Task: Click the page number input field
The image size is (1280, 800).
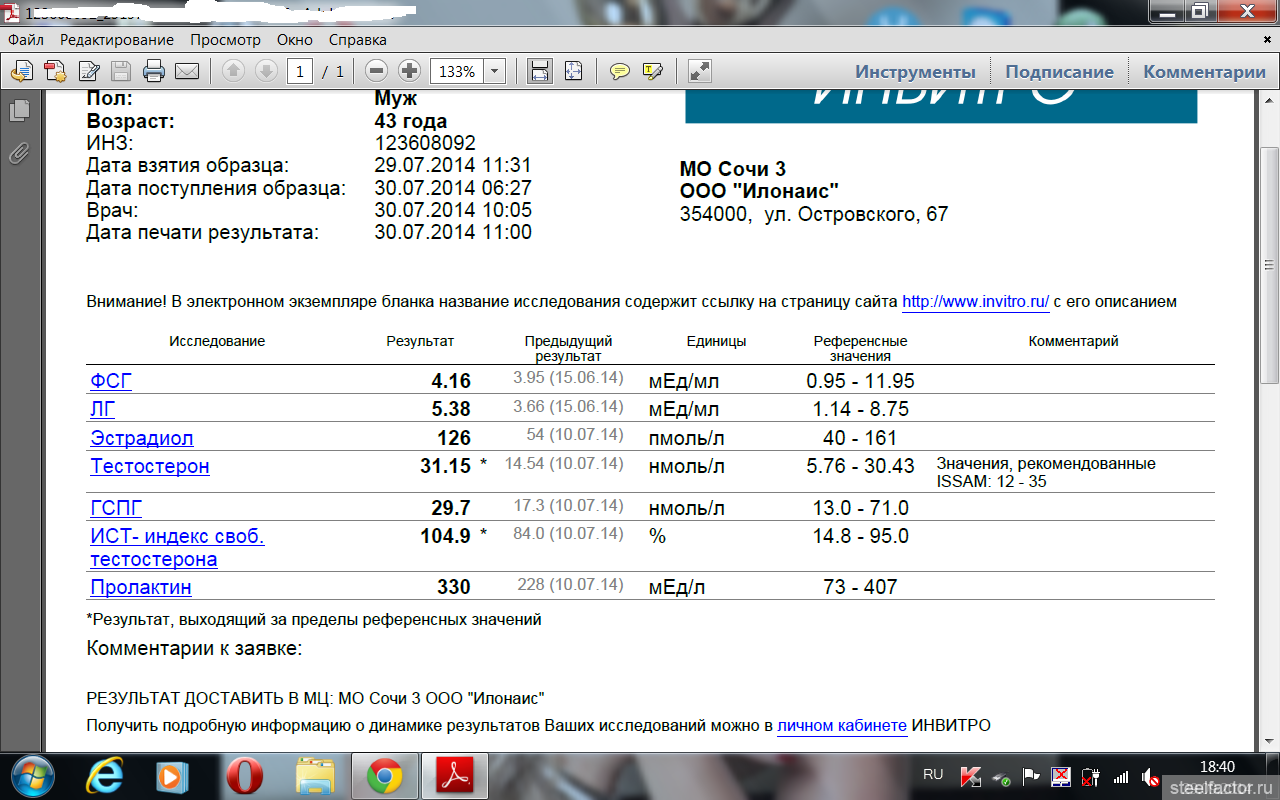Action: 299,71
